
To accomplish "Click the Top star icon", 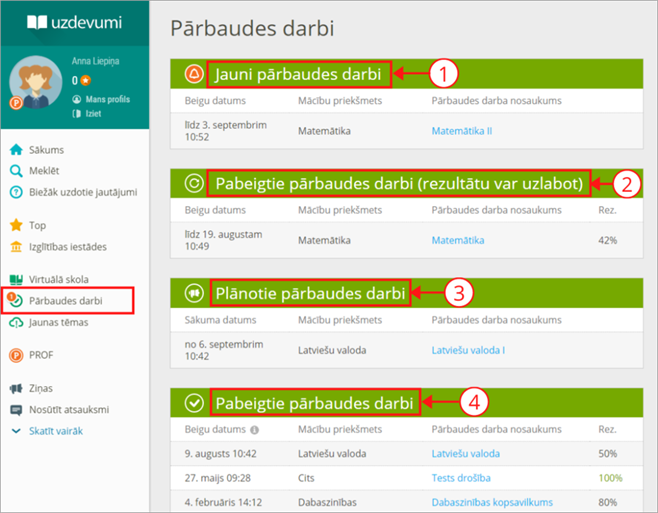I will [15, 226].
